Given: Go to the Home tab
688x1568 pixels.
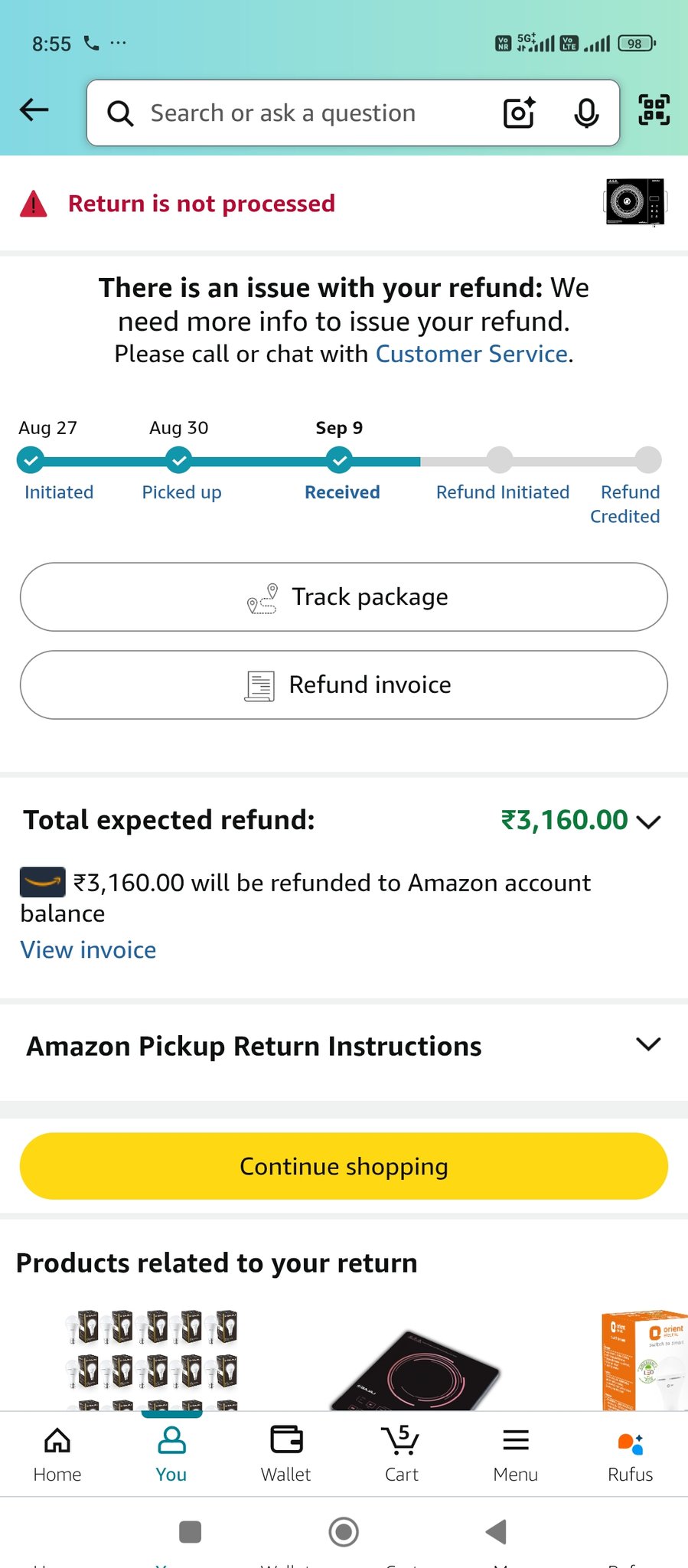Looking at the screenshot, I should point(57,1453).
